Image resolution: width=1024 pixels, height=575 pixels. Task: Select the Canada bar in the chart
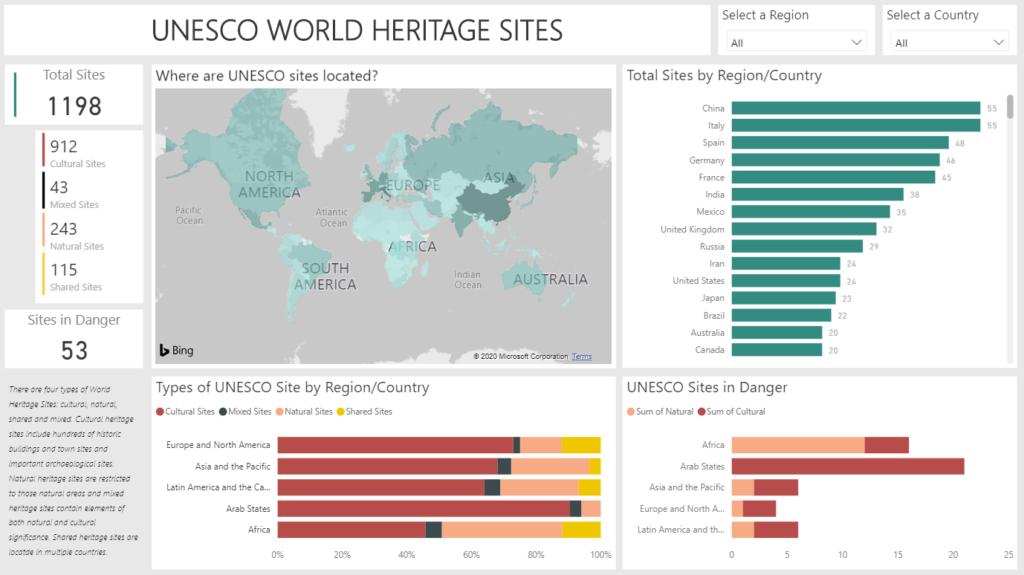point(776,350)
